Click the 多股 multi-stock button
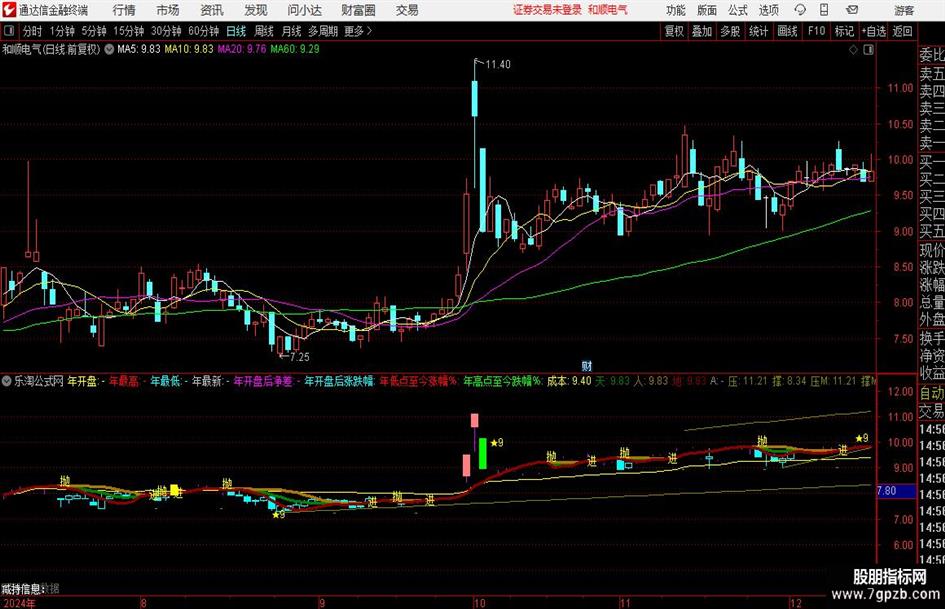 tap(730, 31)
